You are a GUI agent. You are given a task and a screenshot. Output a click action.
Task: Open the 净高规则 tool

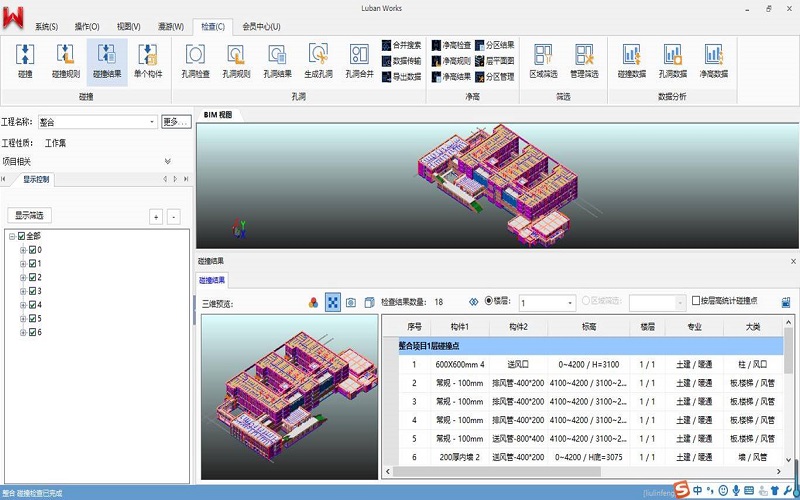point(451,61)
